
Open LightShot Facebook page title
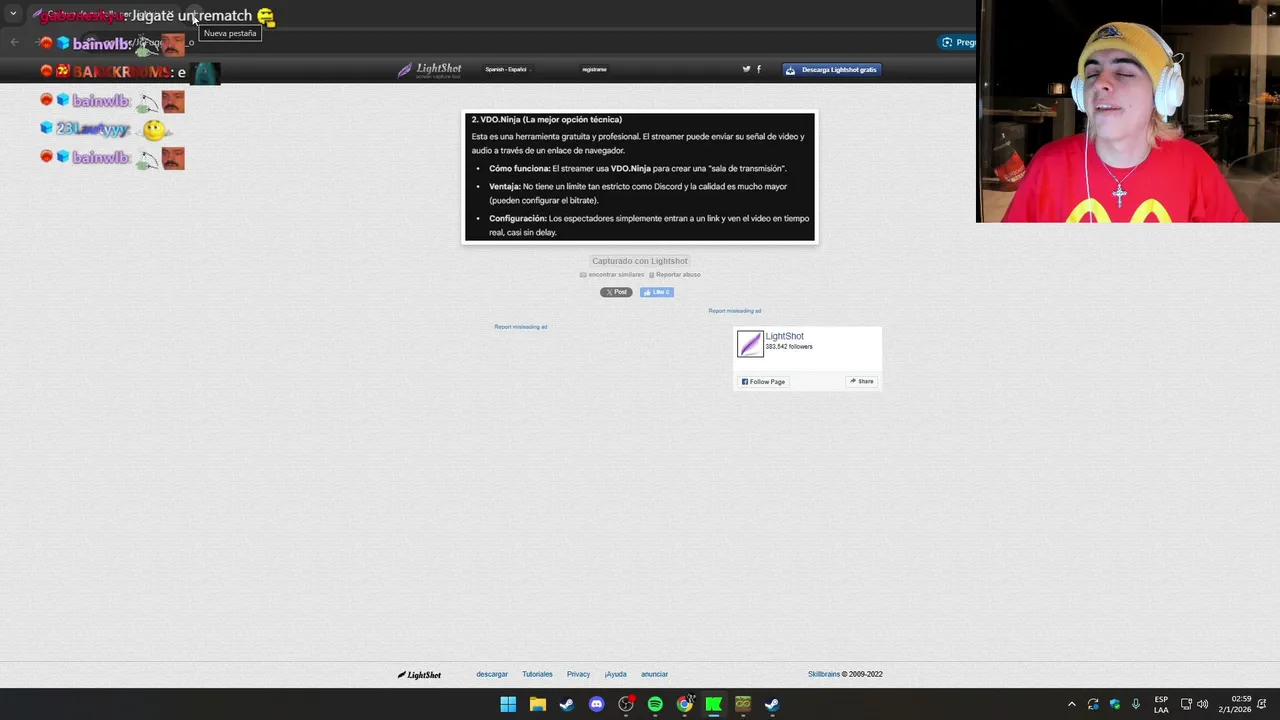[x=785, y=336]
